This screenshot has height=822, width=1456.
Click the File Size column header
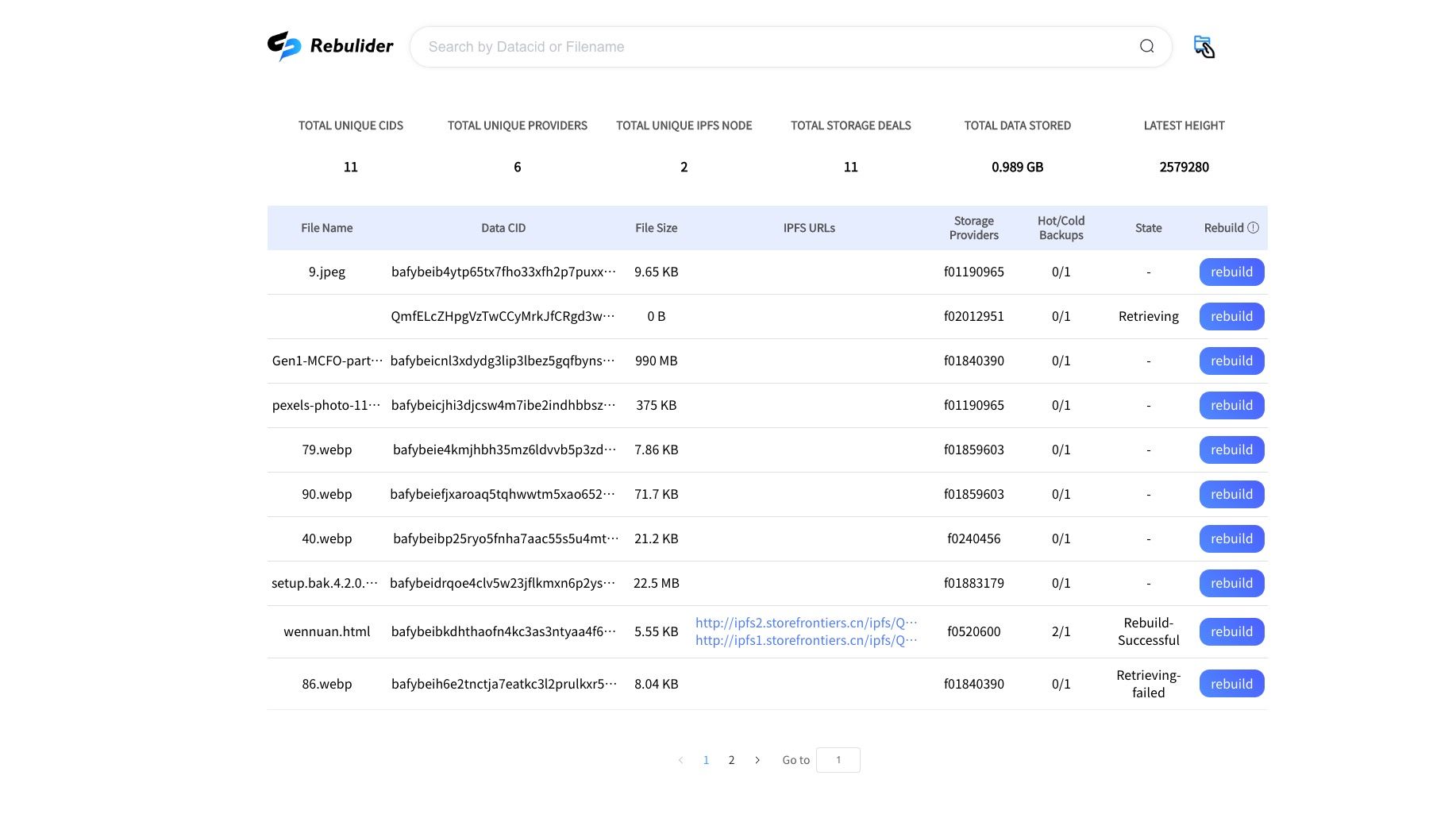coord(656,228)
